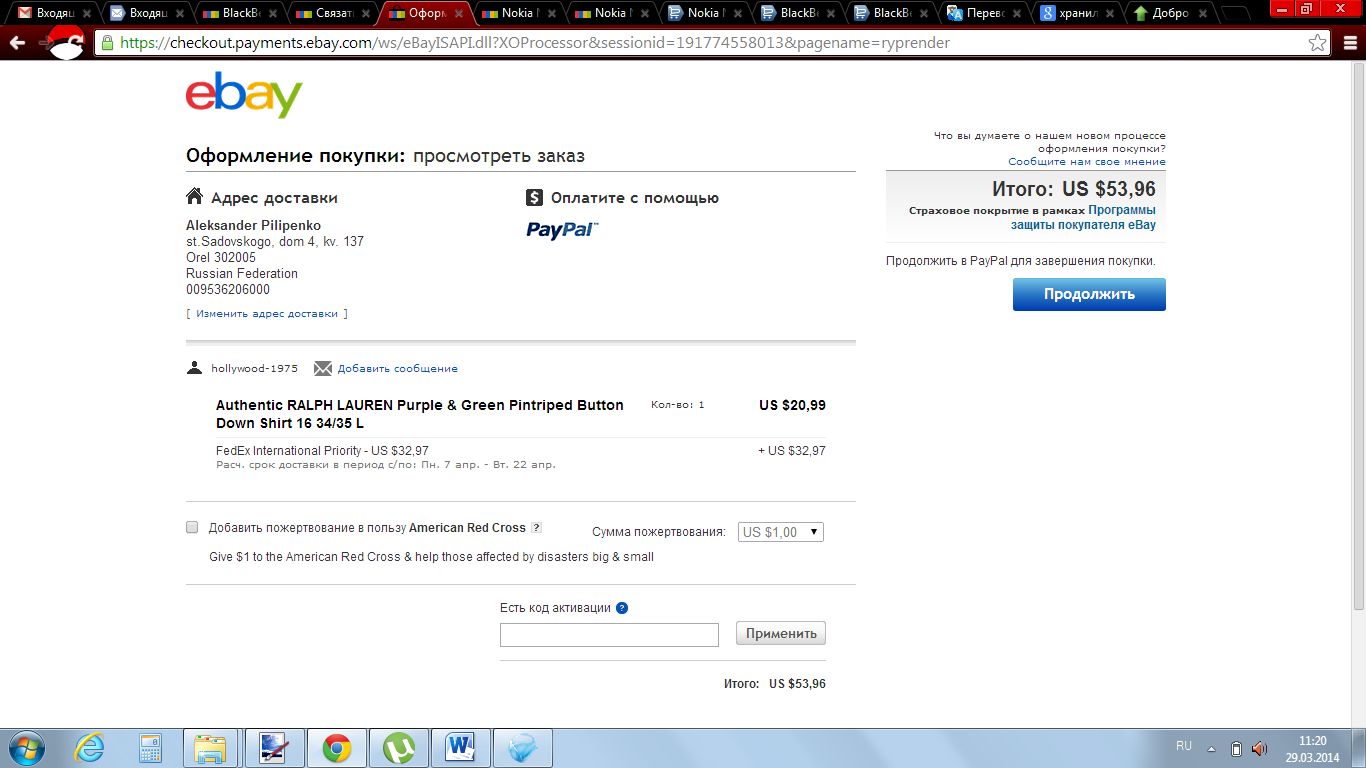Switch to the Перевод tab
The height and width of the screenshot is (768, 1366).
click(x=986, y=14)
